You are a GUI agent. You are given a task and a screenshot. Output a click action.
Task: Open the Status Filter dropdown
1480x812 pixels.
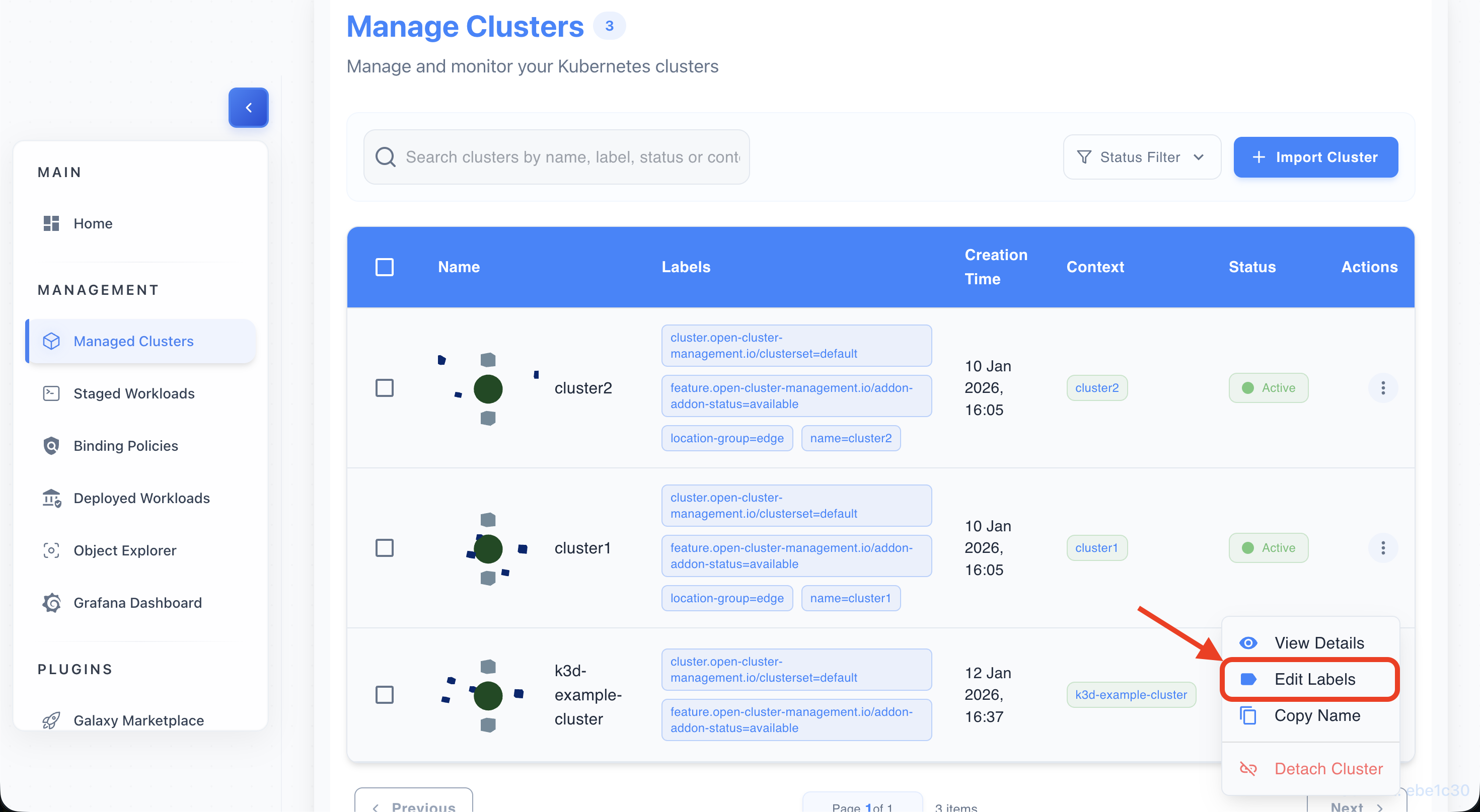[x=1141, y=157]
